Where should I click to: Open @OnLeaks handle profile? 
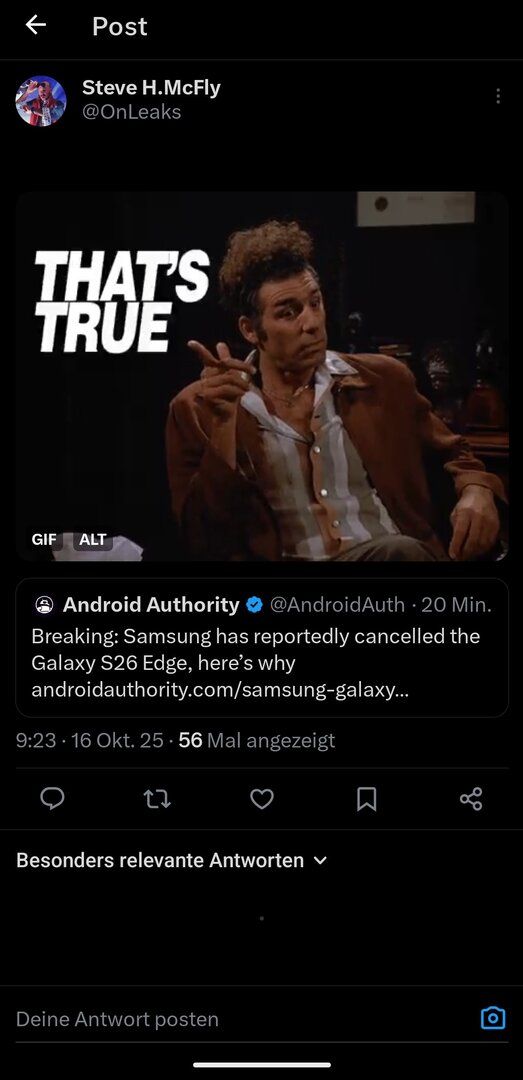(x=132, y=112)
